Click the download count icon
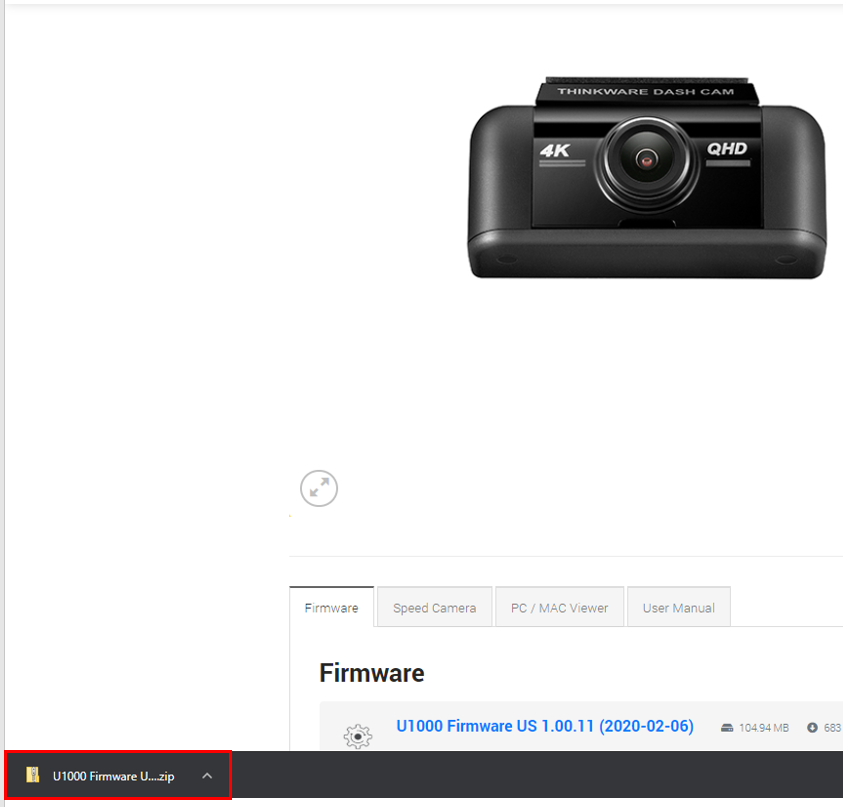The height and width of the screenshot is (807, 843). click(812, 727)
